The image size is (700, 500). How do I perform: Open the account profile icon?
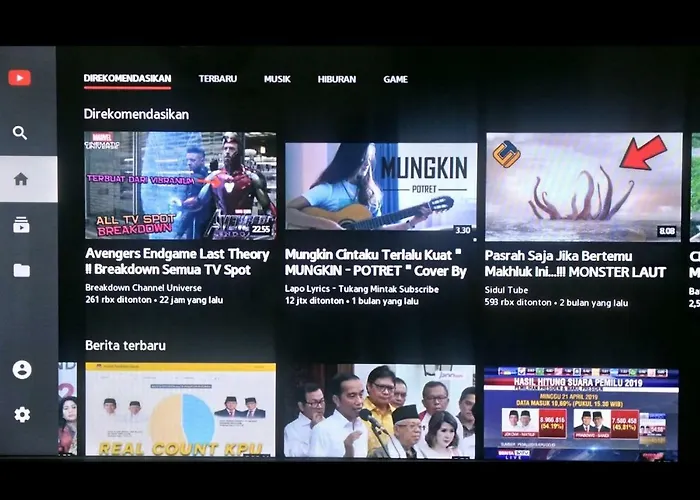pos(22,370)
